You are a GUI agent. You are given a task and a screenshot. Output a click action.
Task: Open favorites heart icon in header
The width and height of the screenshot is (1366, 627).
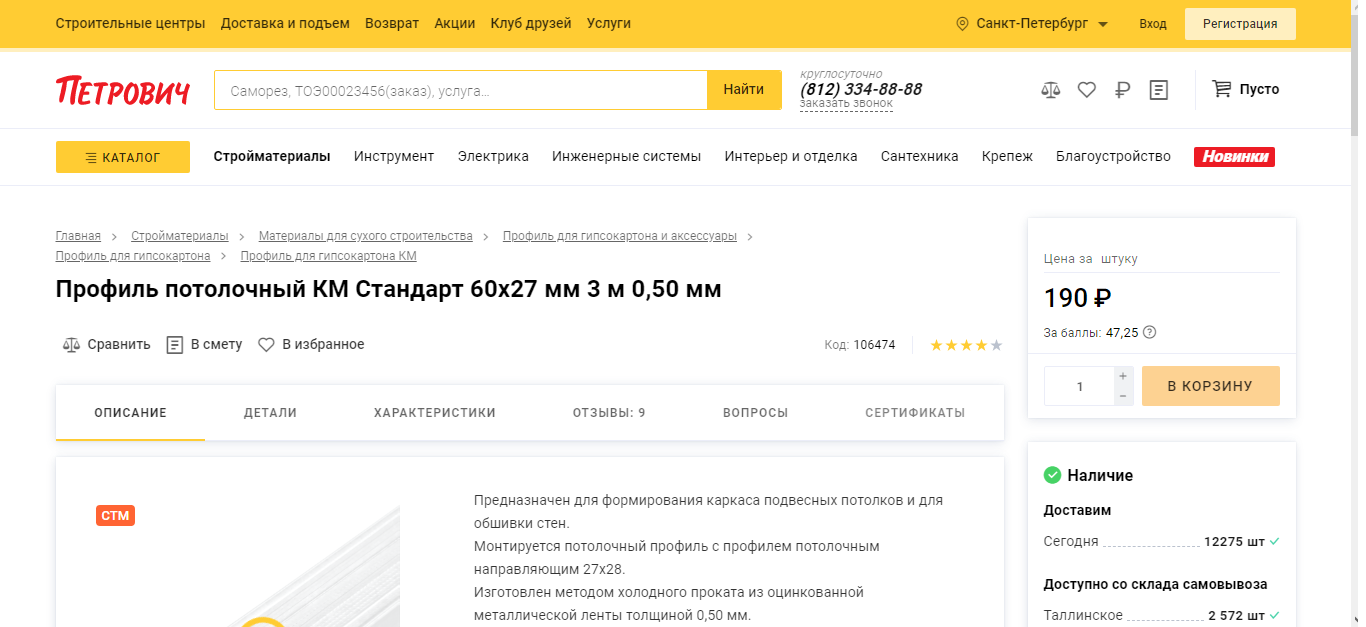pos(1087,90)
